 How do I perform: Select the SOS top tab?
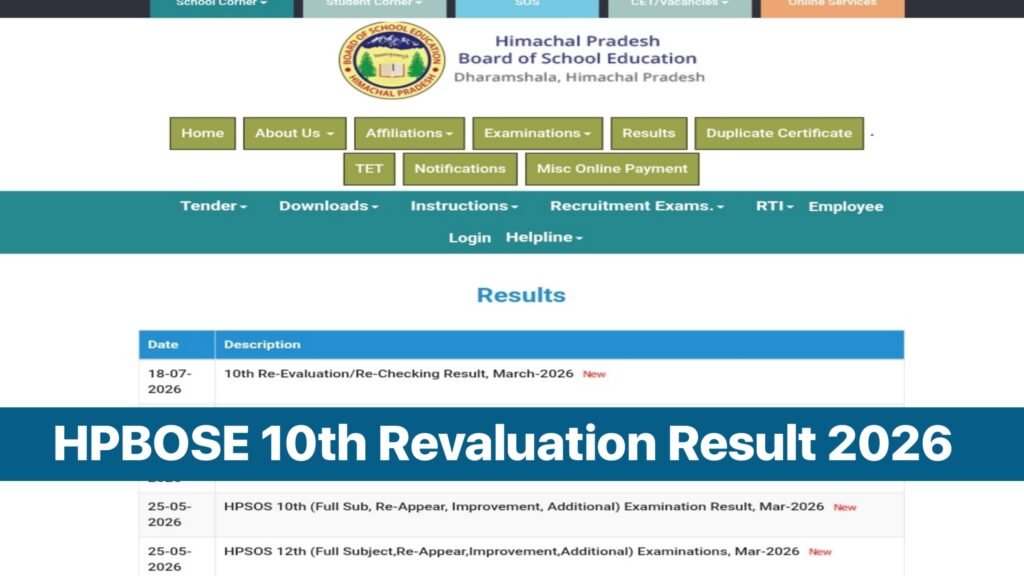point(527,6)
